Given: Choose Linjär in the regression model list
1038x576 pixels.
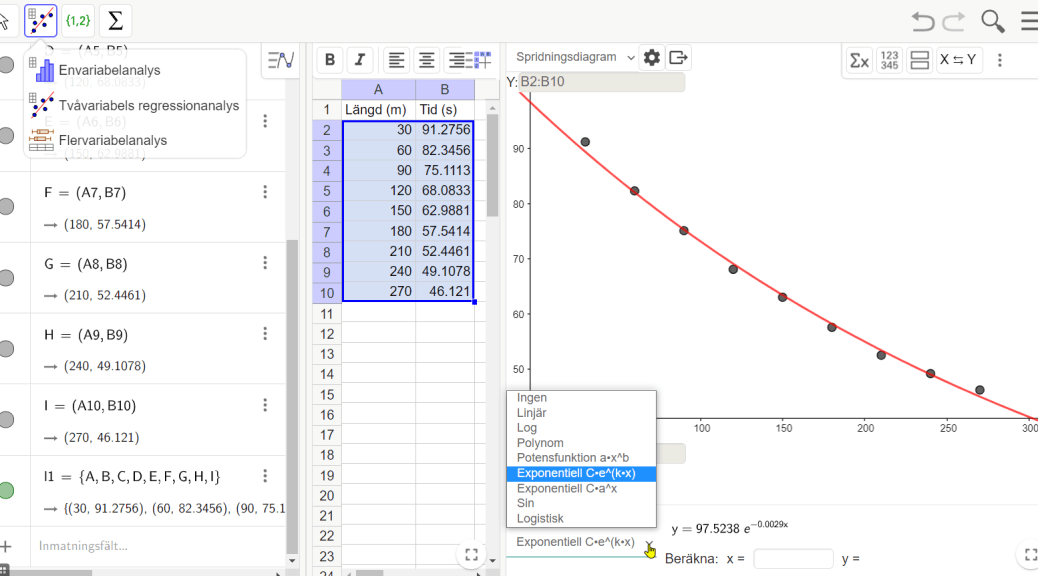Looking at the screenshot, I should click(x=532, y=413).
